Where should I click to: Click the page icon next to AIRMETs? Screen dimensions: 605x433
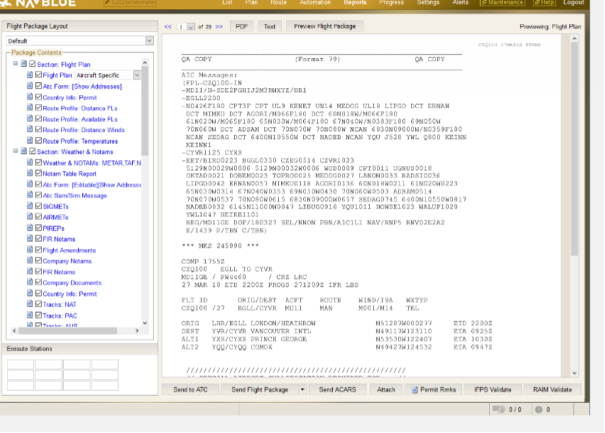pyautogui.click(x=30, y=217)
